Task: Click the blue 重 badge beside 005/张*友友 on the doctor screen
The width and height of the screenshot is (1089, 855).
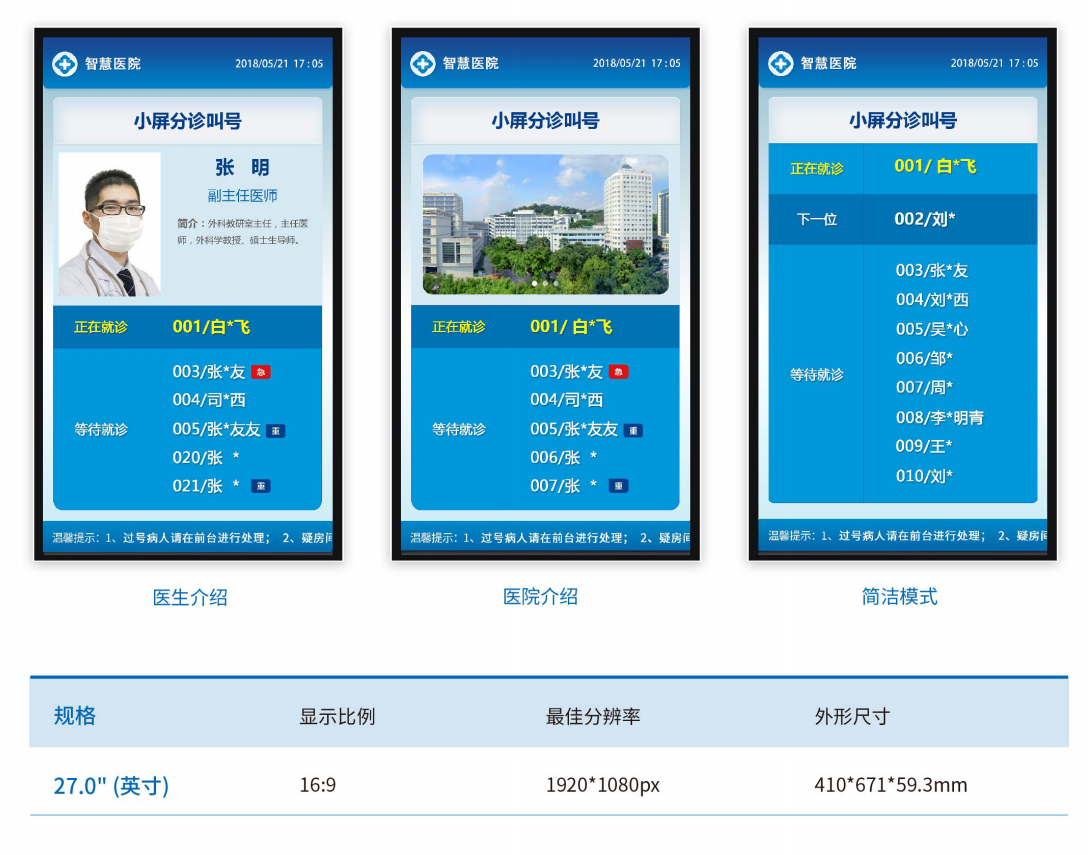Action: pyautogui.click(x=276, y=430)
